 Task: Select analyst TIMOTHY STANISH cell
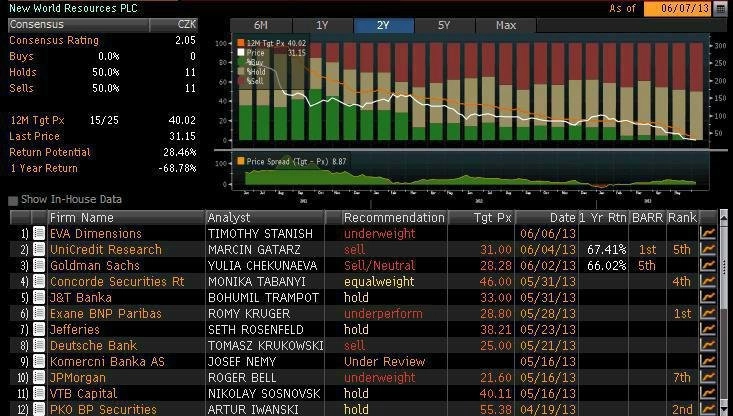coord(265,233)
